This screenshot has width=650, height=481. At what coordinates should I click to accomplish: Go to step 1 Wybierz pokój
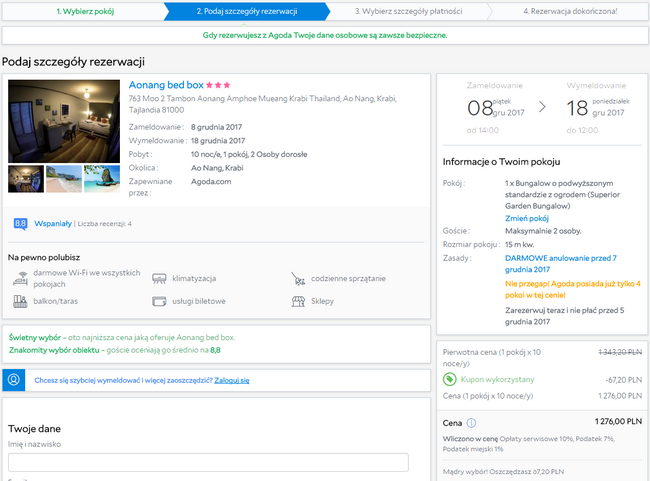(85, 11)
